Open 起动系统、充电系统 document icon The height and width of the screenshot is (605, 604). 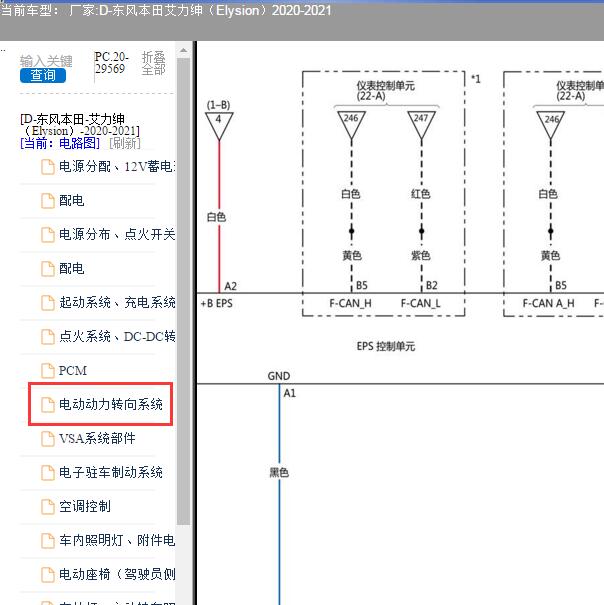click(x=48, y=302)
